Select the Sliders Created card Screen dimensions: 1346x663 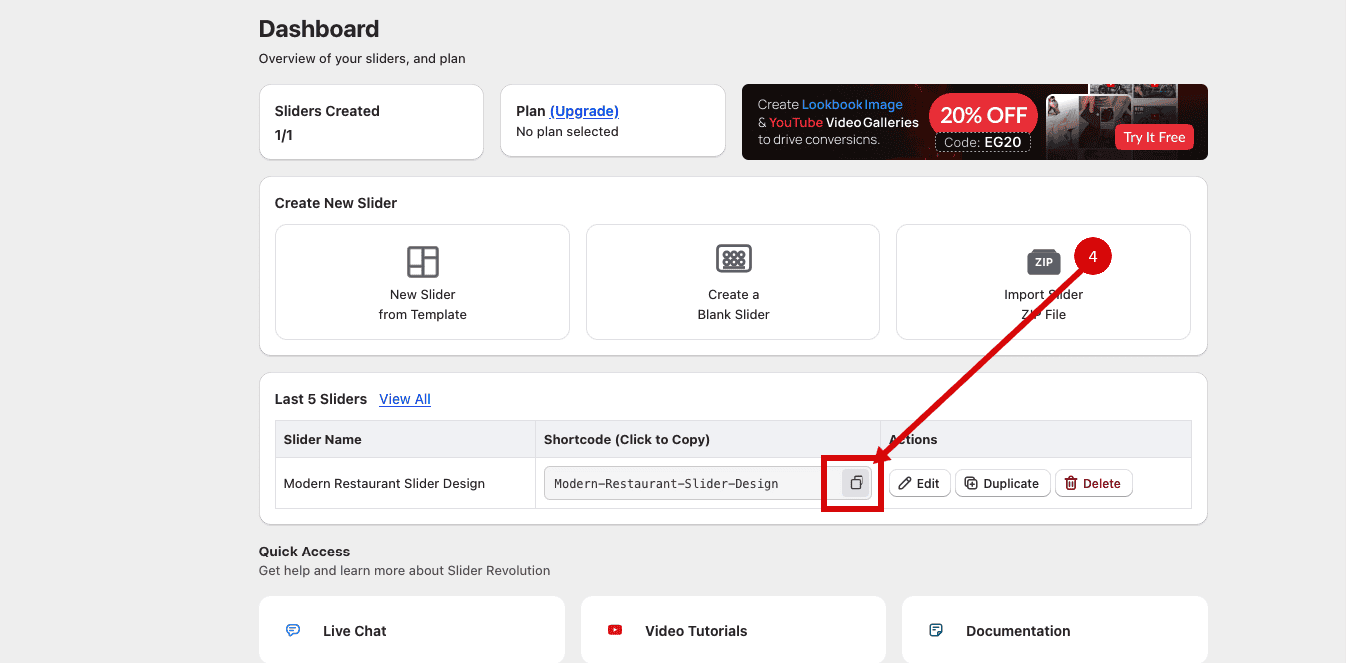(x=371, y=122)
